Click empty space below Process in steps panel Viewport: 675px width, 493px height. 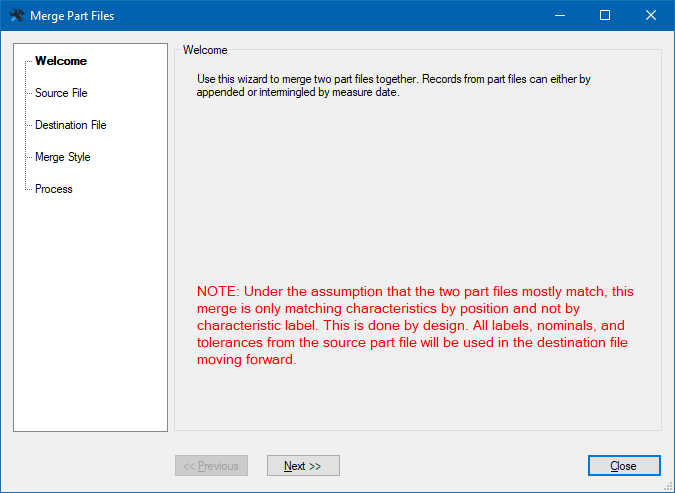tap(90, 310)
